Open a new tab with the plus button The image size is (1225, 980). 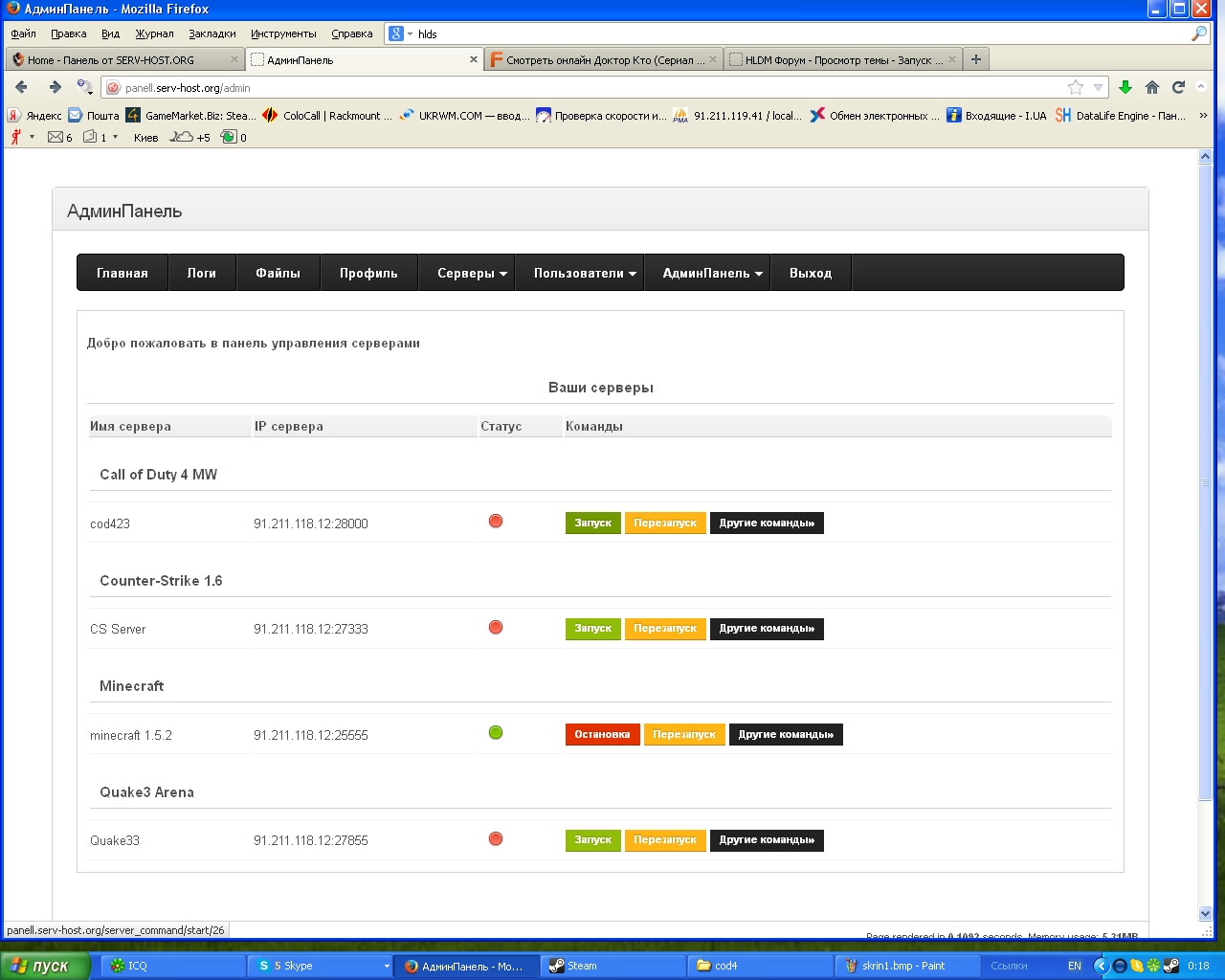(975, 59)
